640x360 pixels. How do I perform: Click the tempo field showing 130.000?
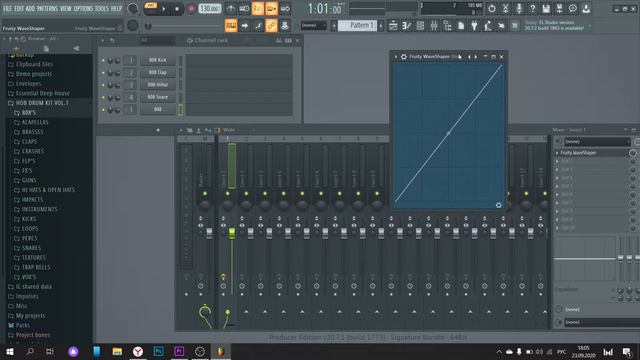pos(210,9)
